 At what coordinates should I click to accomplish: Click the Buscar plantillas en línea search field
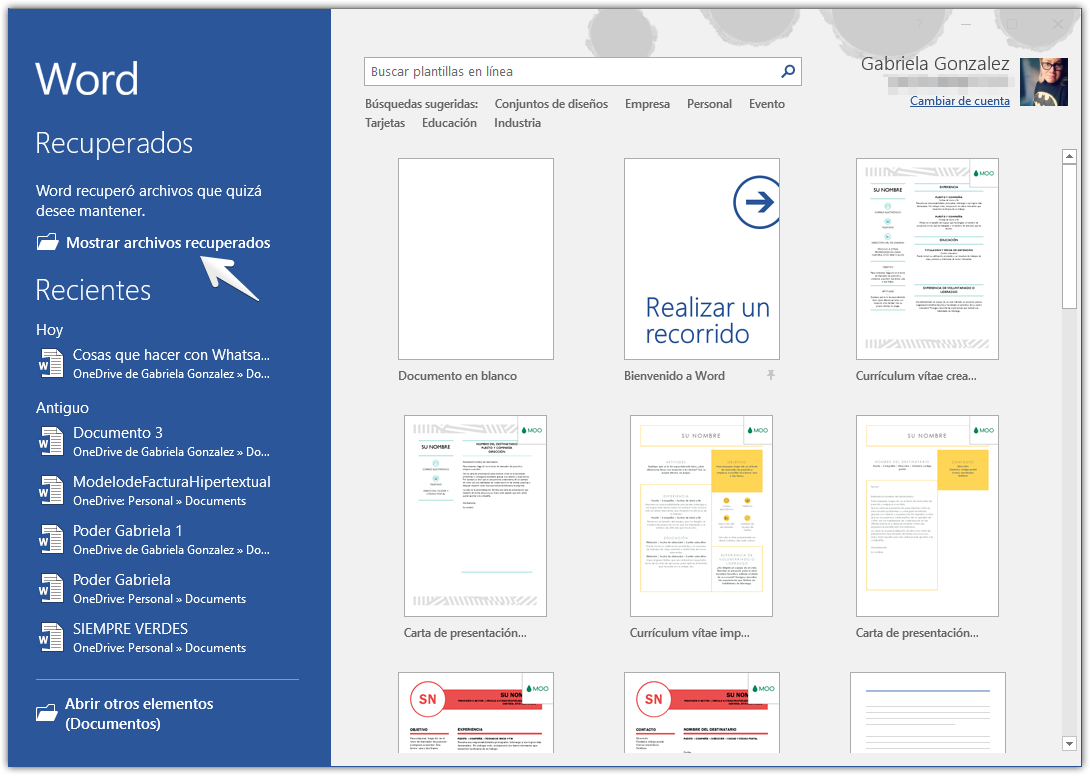560,71
